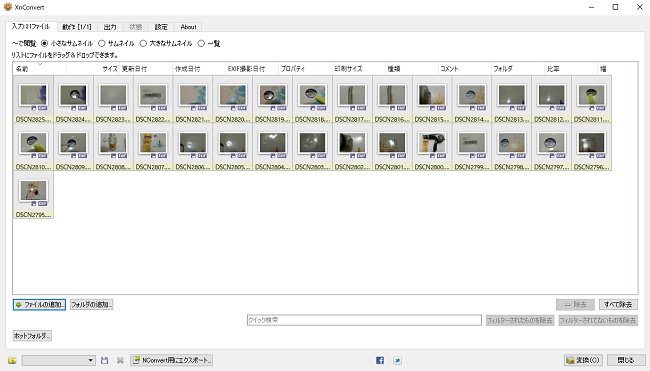Select thumbnail DSCN2811
This screenshot has width=650, height=371.
(x=591, y=99)
